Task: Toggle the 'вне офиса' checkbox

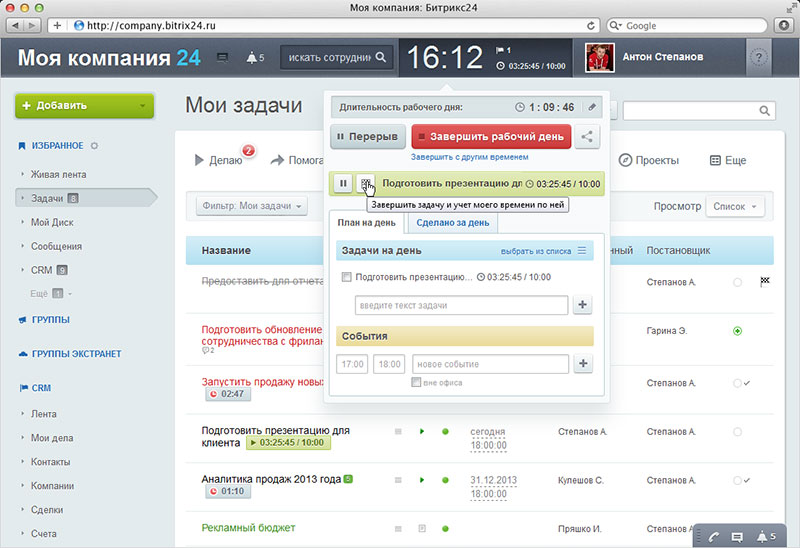Action: click(x=416, y=382)
